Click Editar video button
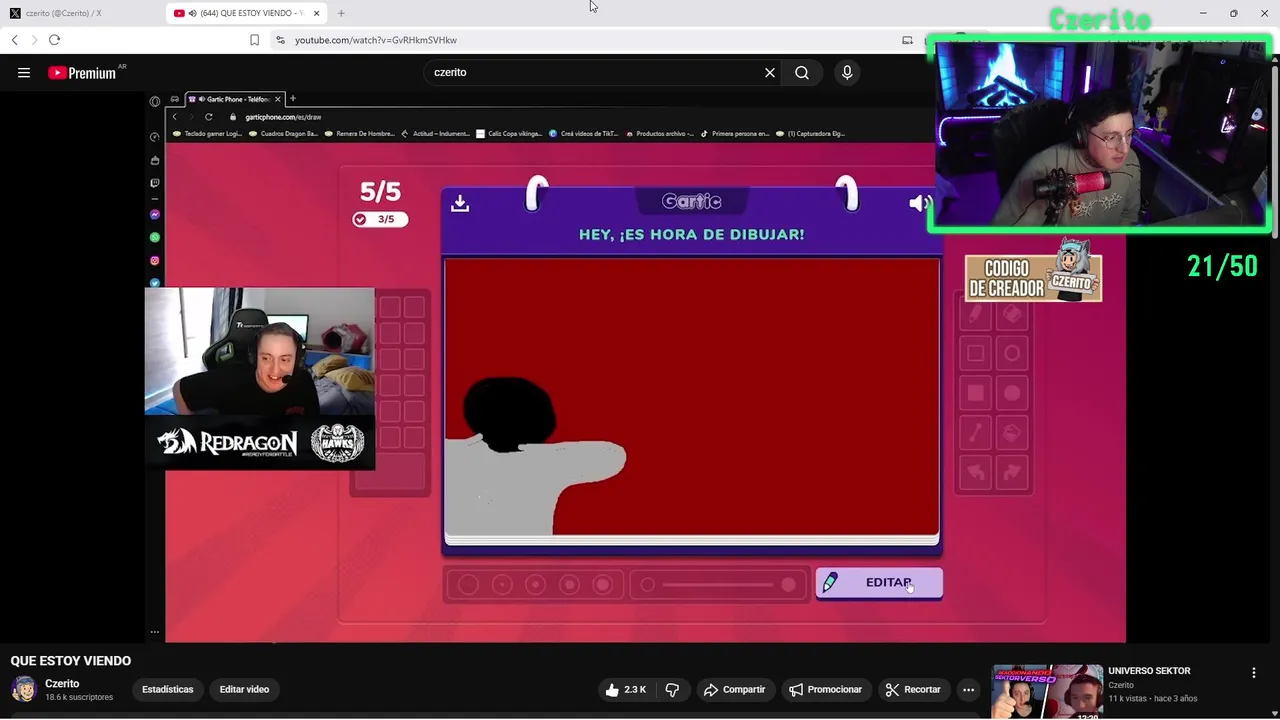The image size is (1280, 720). [x=244, y=689]
